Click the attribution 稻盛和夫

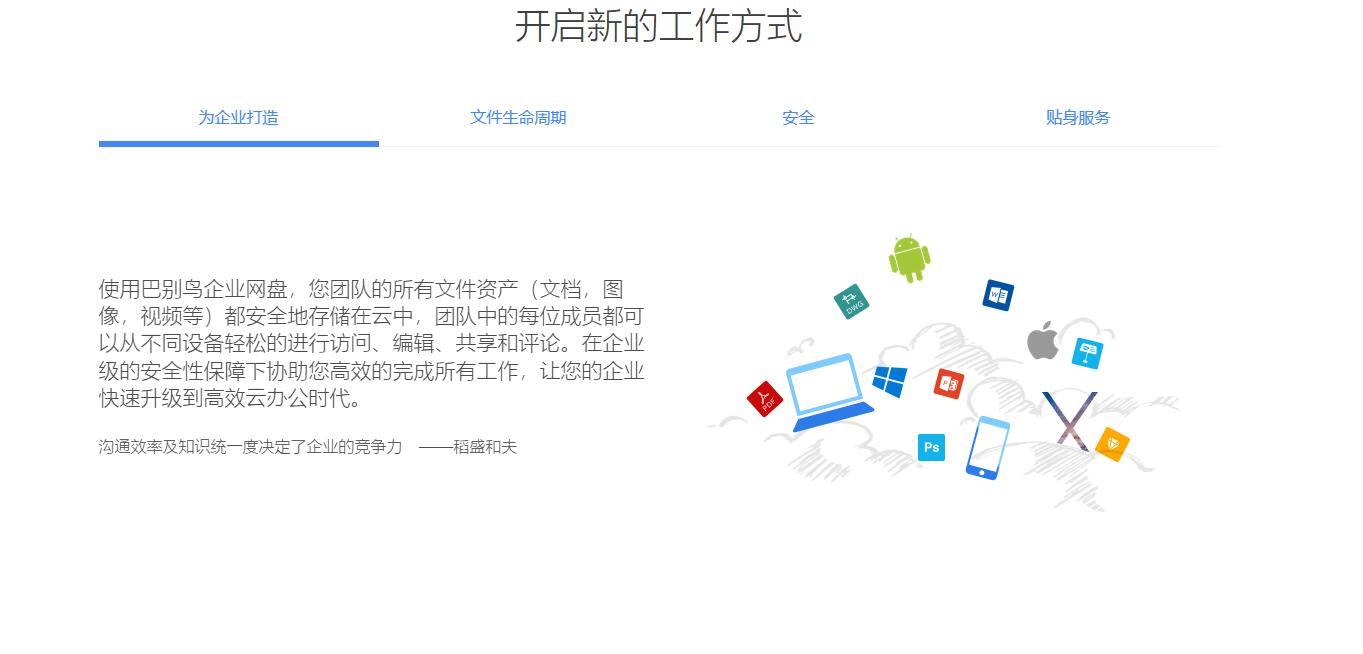click(485, 447)
